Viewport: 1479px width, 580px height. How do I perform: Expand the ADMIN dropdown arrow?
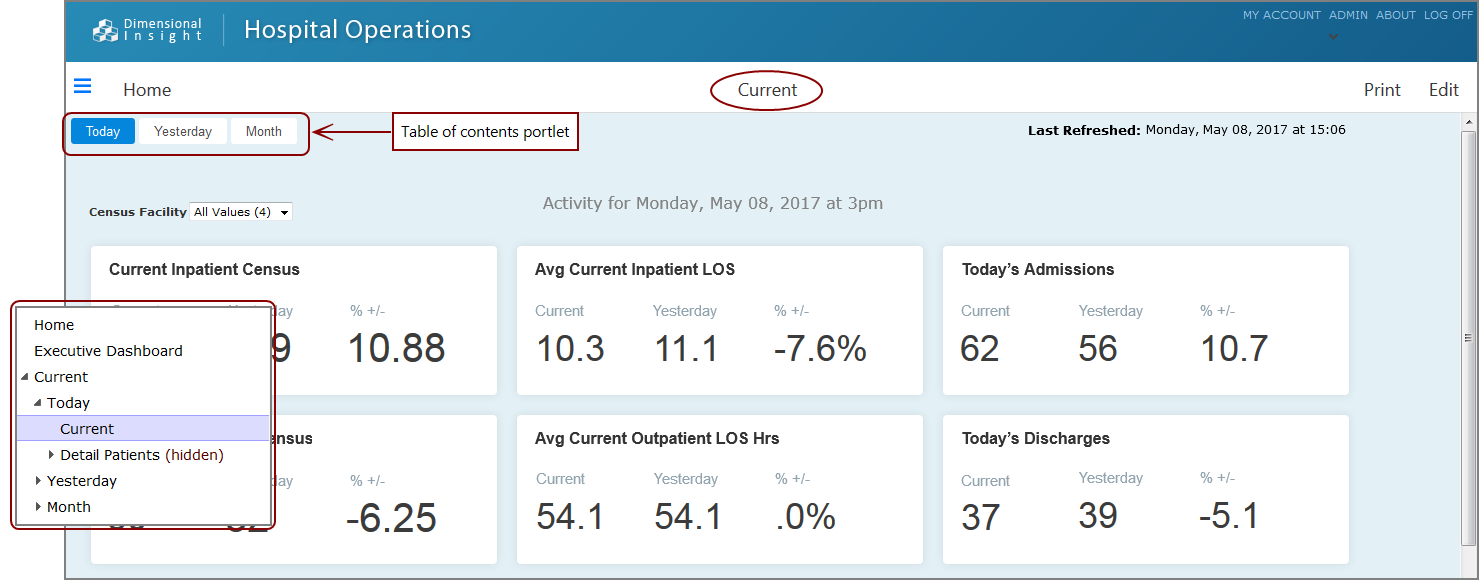tap(1332, 38)
